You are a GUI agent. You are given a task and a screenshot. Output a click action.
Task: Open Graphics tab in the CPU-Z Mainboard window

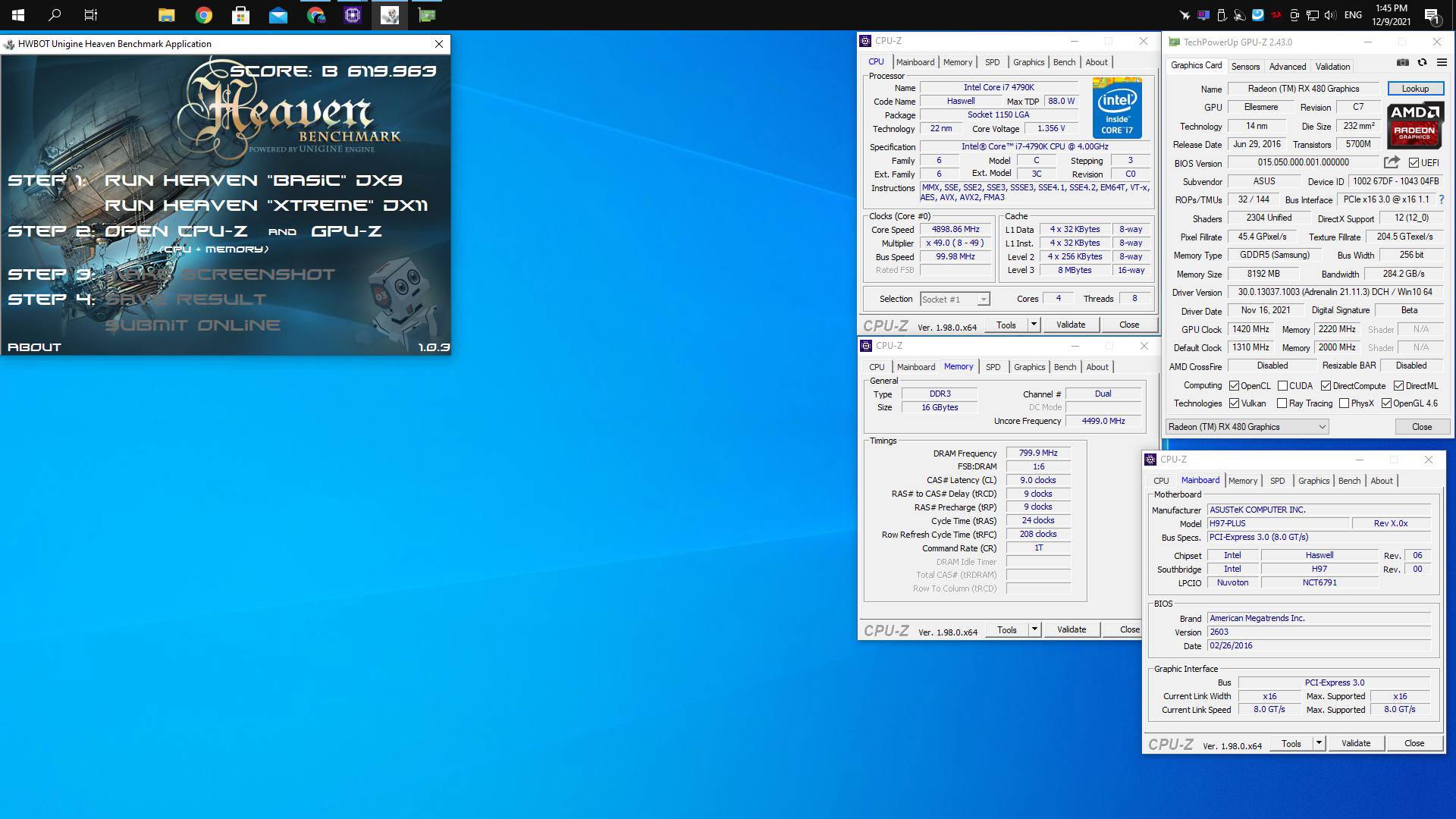1313,481
